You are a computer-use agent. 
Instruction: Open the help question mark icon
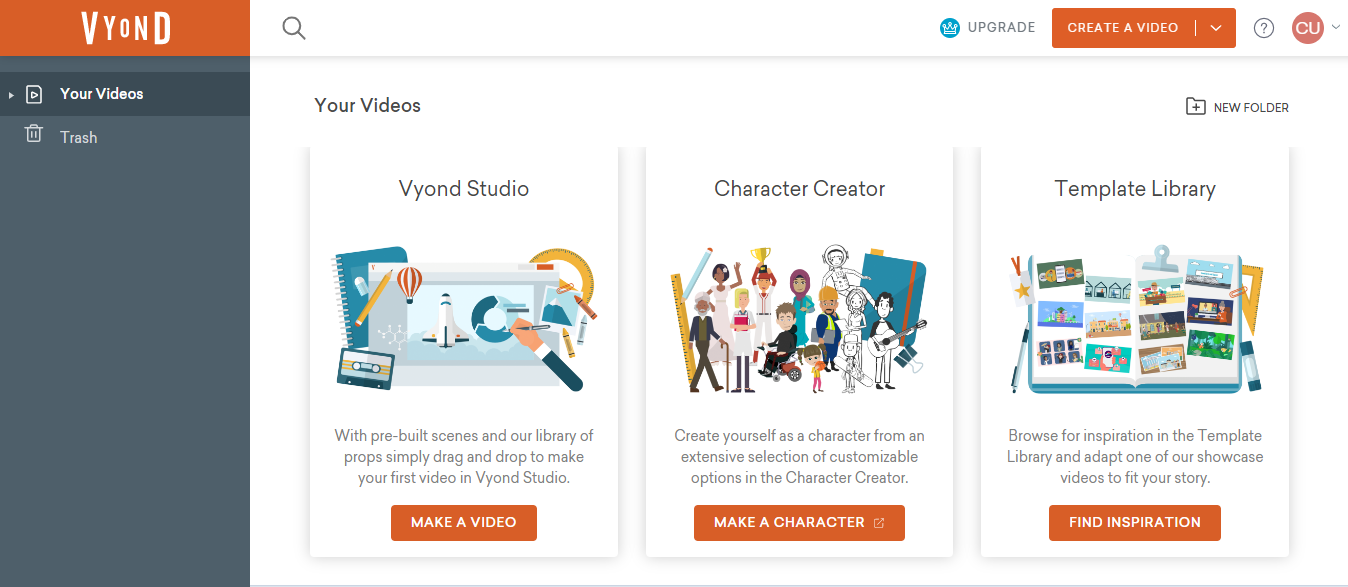(x=1264, y=28)
